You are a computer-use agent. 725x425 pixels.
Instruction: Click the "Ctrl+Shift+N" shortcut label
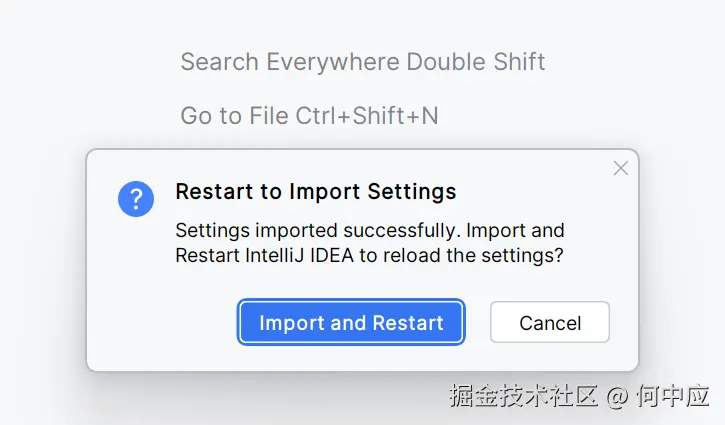(367, 116)
